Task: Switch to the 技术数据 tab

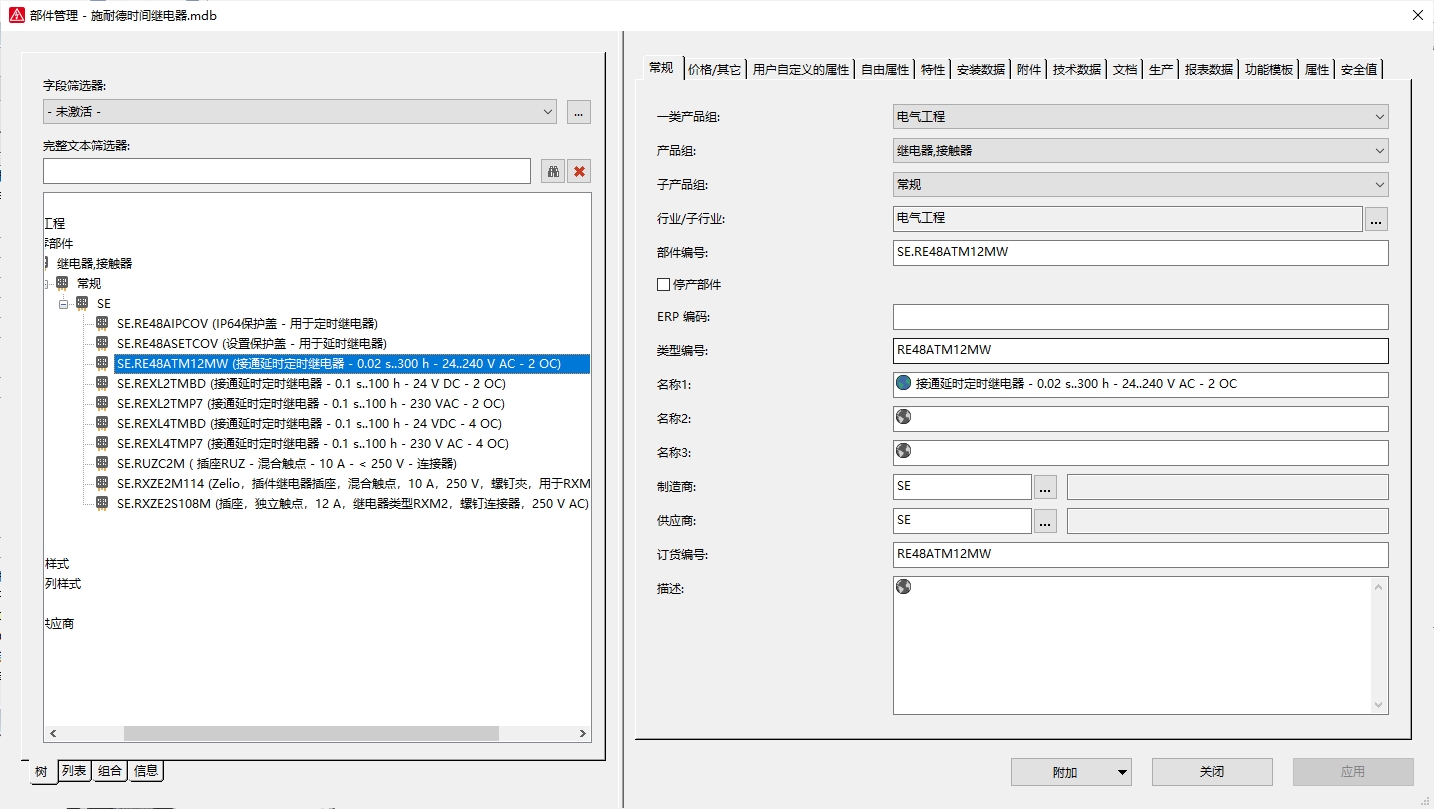Action: 1076,69
